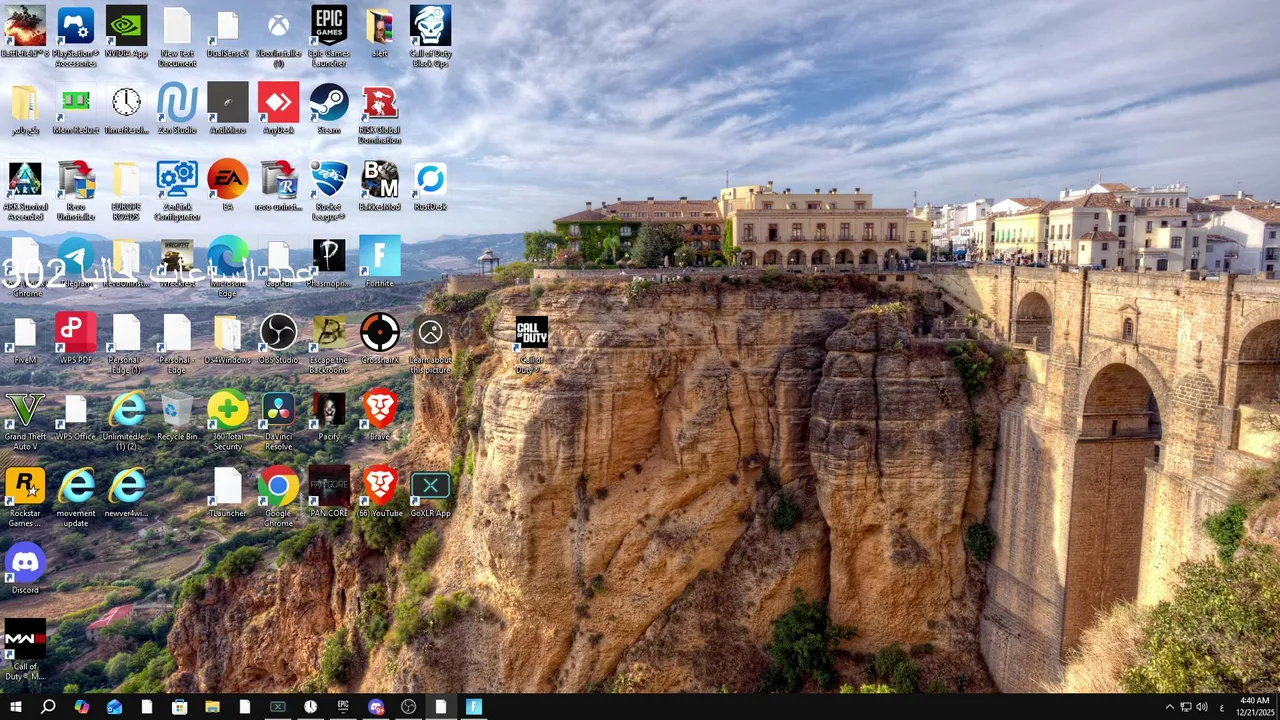Launch the Pacify game shortcut
The height and width of the screenshot is (720, 1280).
(x=329, y=416)
